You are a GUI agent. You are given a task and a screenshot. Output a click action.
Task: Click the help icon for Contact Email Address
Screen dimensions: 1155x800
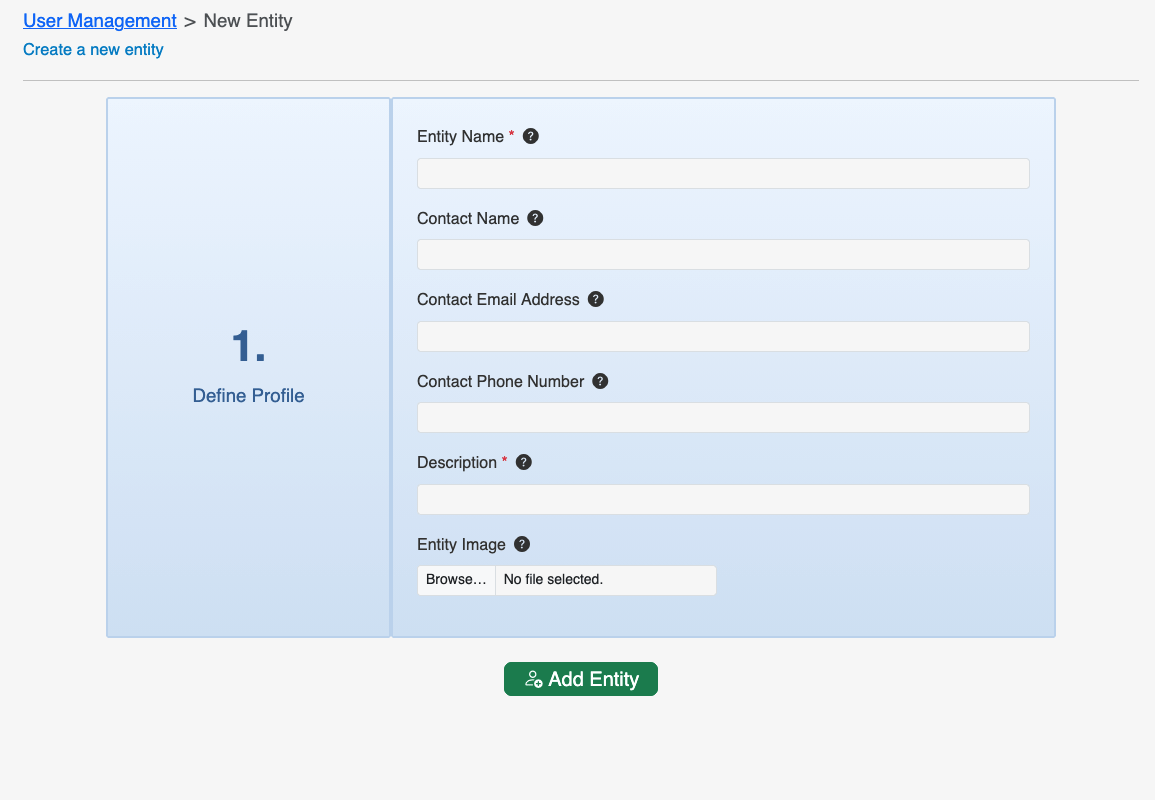596,299
